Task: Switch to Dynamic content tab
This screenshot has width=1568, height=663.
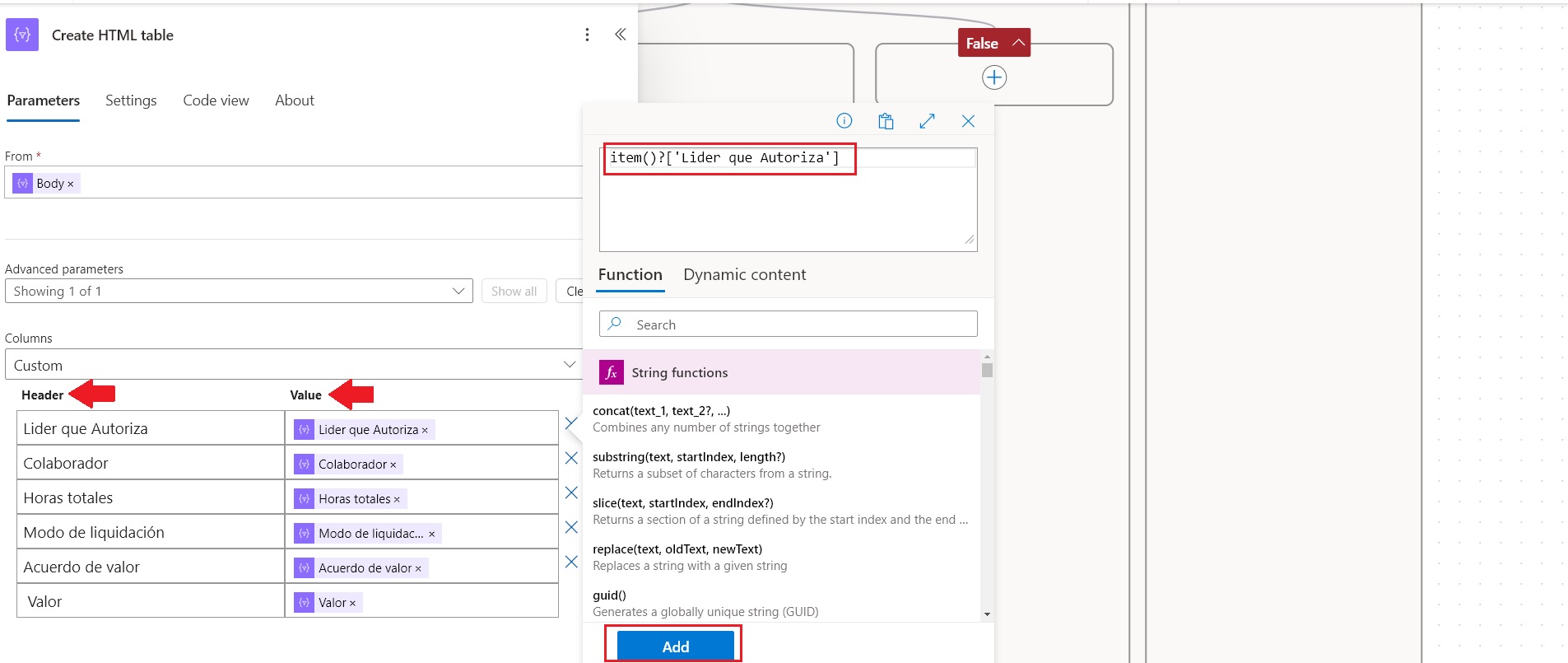Action: pyautogui.click(x=744, y=275)
